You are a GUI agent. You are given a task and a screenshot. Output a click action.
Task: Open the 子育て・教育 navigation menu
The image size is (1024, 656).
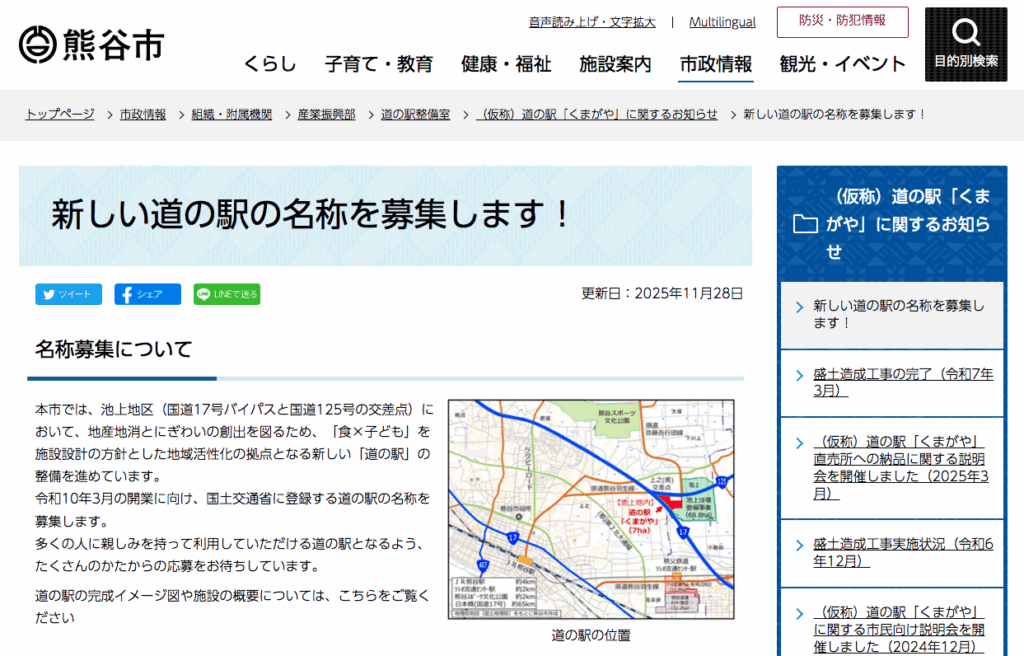(379, 65)
